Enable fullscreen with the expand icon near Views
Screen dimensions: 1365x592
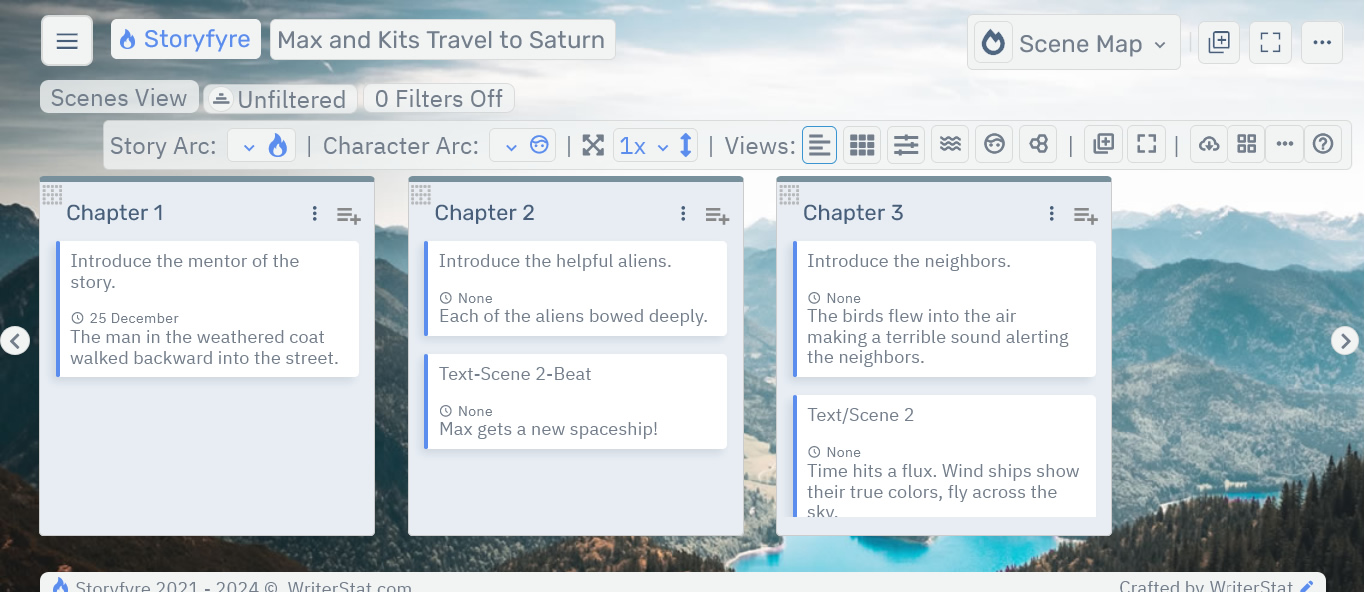[1146, 144]
